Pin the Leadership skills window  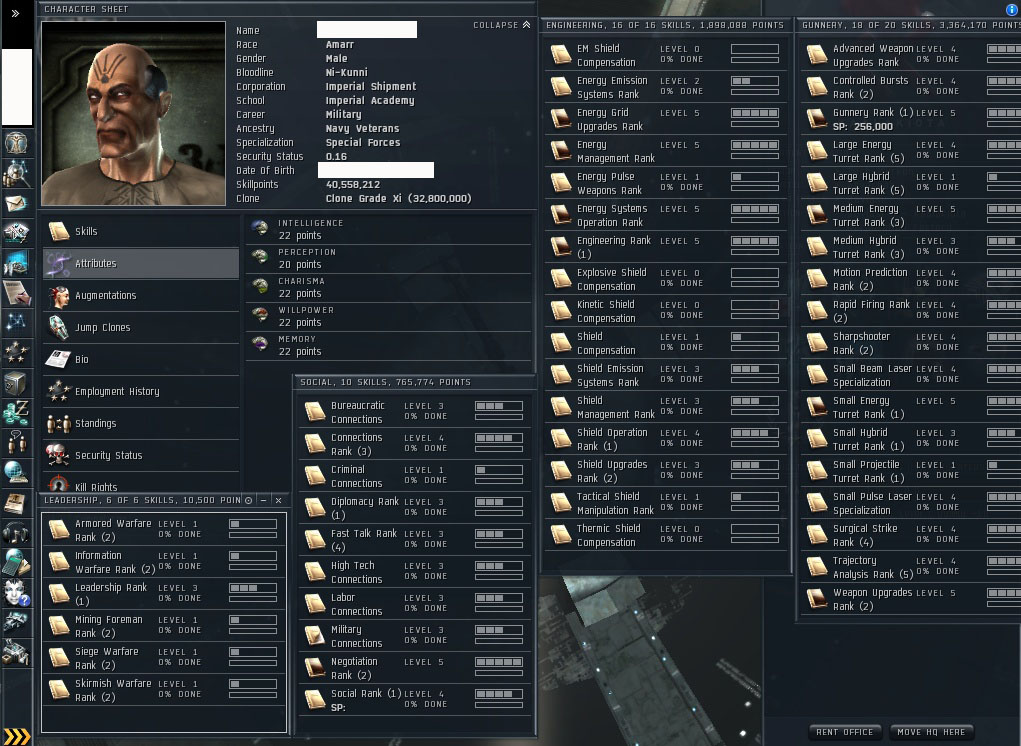click(248, 500)
